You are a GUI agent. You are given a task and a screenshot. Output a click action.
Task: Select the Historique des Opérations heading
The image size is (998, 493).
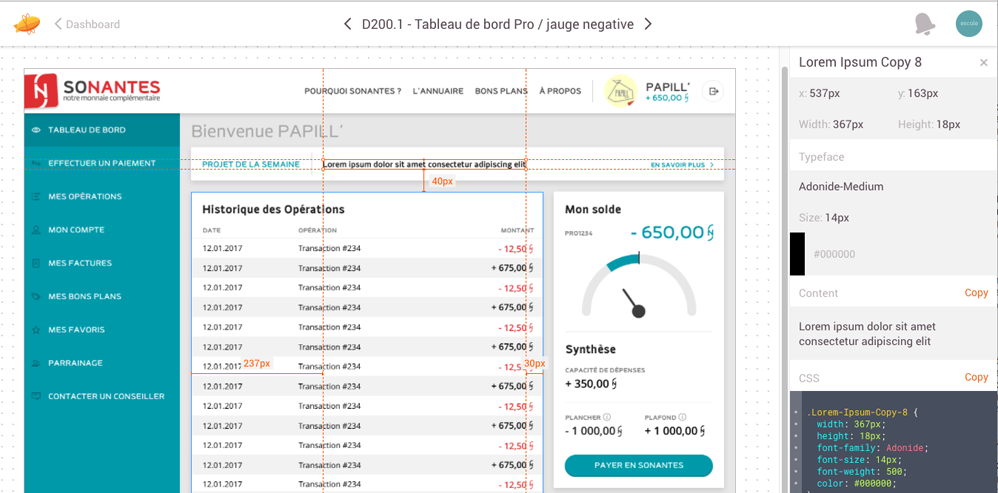click(x=273, y=209)
